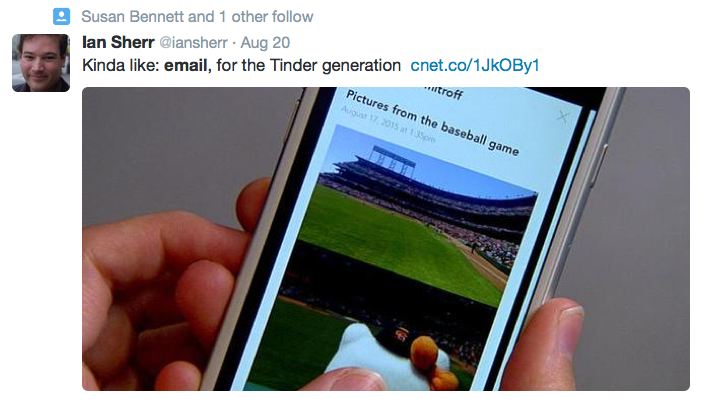This screenshot has width=702, height=399.
Task: Expand the tweet's attached phone image
Action: pyautogui.click(x=385, y=239)
